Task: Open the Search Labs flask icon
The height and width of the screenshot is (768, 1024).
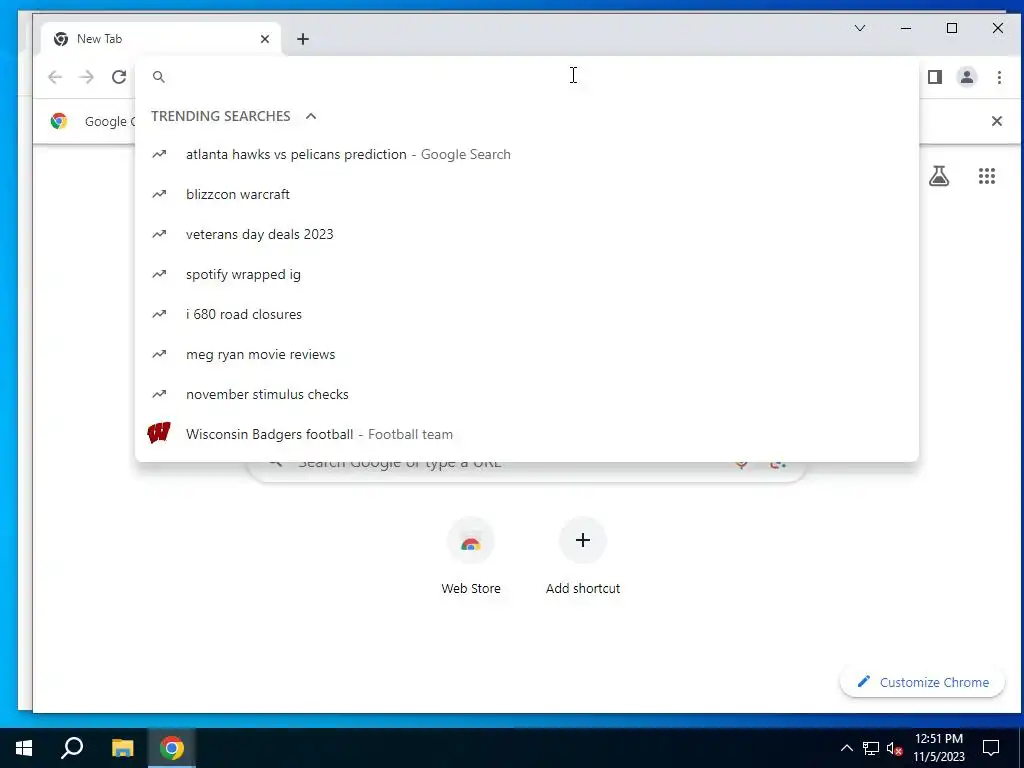Action: click(x=938, y=176)
